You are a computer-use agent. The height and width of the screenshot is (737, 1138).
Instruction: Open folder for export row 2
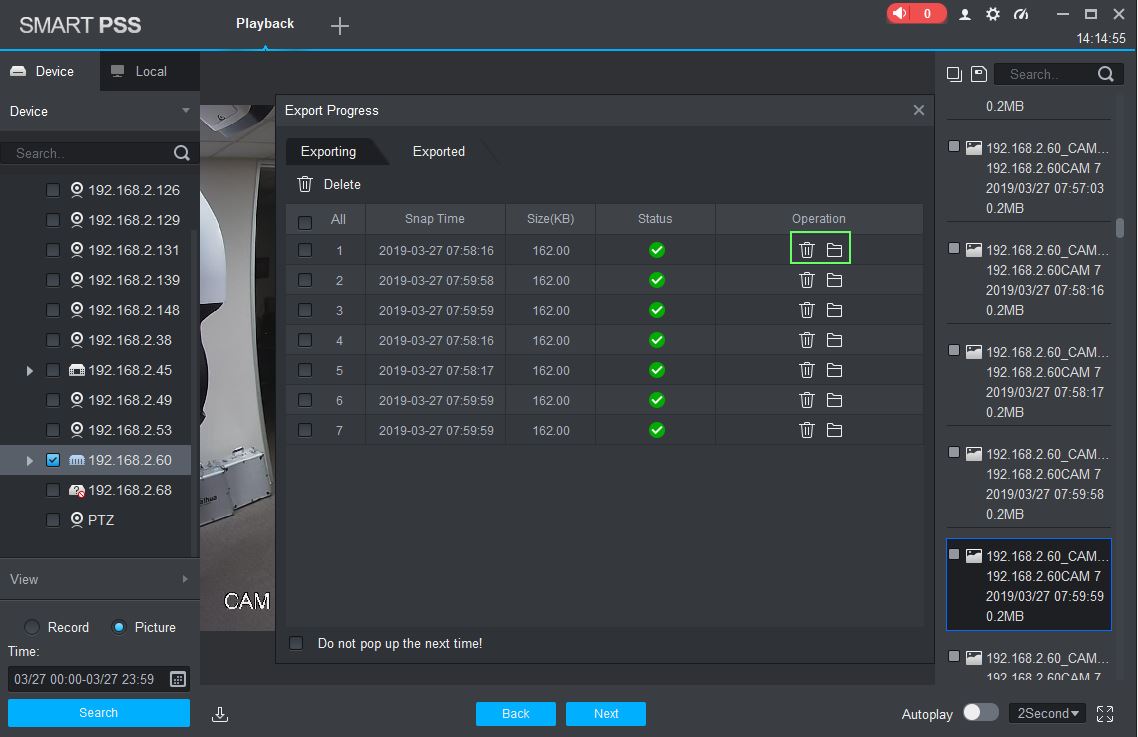[835, 280]
